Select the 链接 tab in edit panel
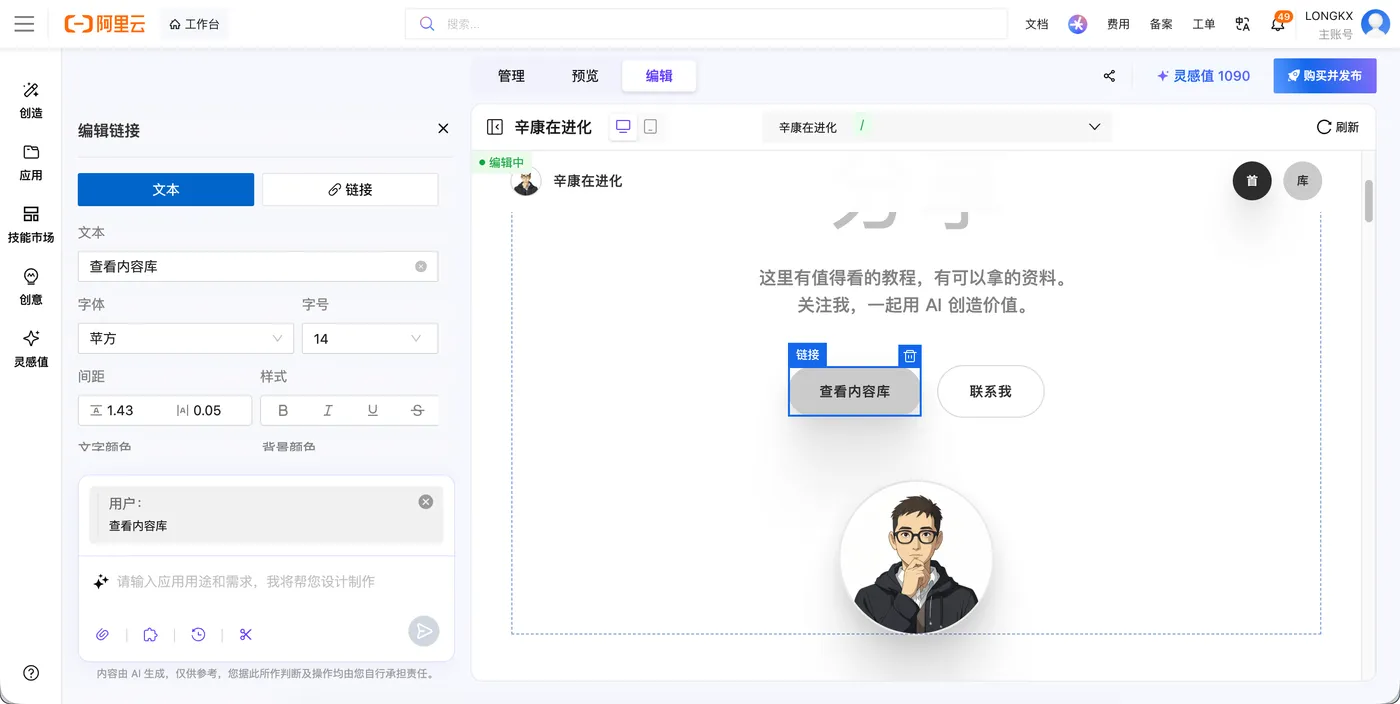This screenshot has height=704, width=1400. coord(350,189)
